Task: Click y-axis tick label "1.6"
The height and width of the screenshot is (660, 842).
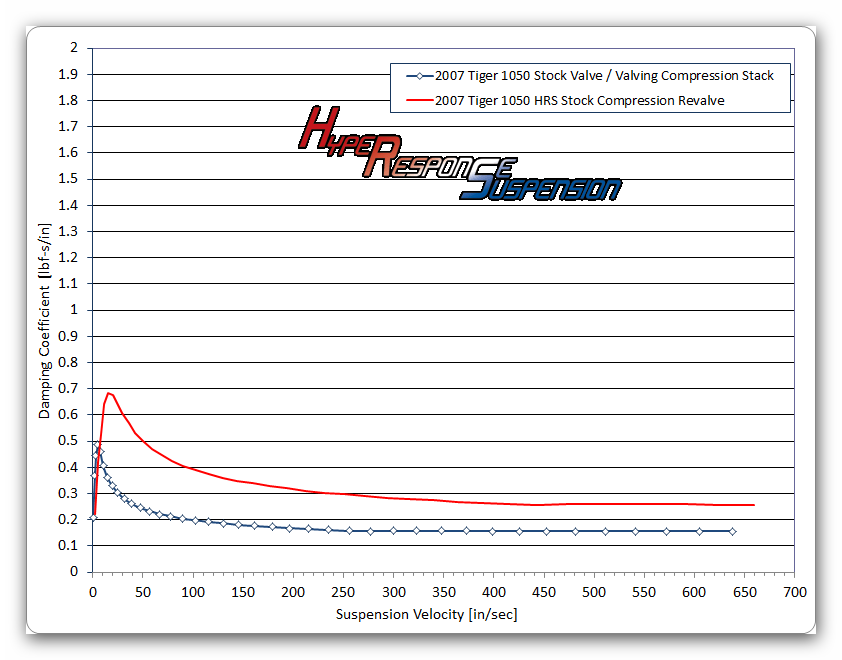Action: point(68,153)
